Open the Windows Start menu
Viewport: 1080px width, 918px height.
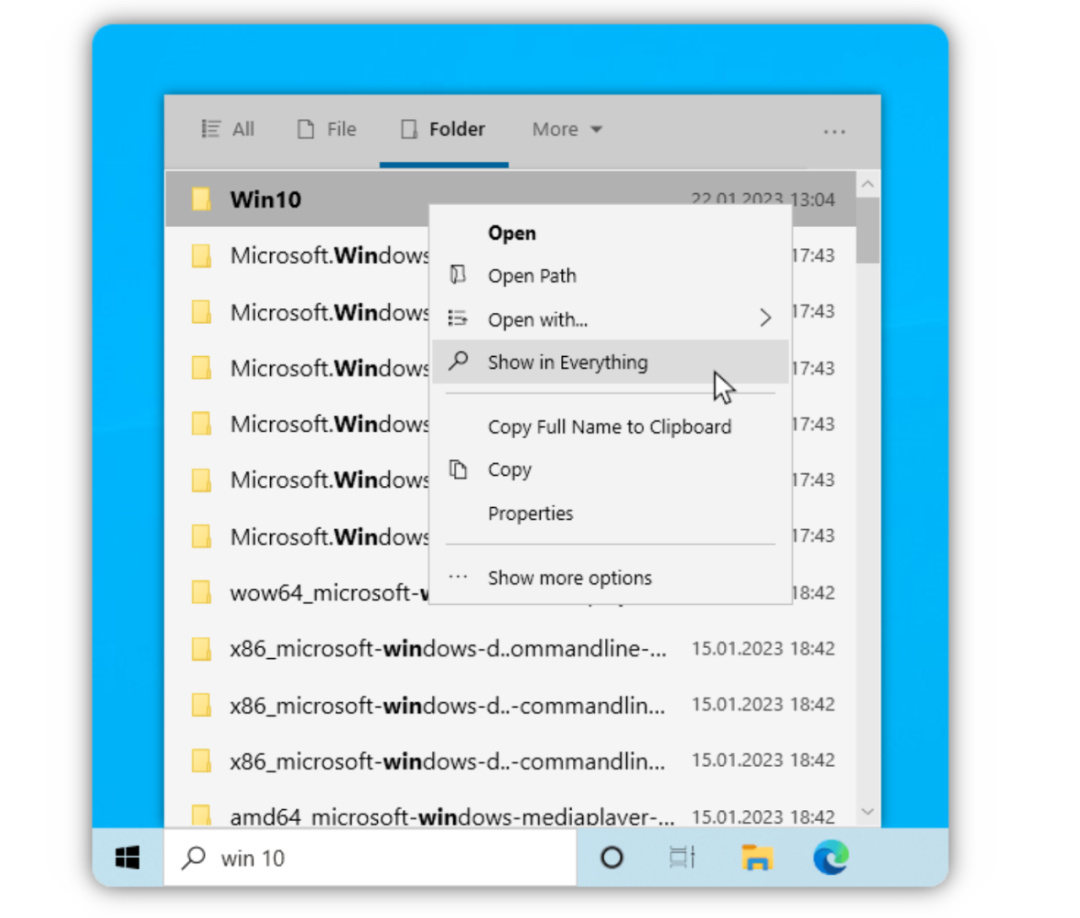127,858
